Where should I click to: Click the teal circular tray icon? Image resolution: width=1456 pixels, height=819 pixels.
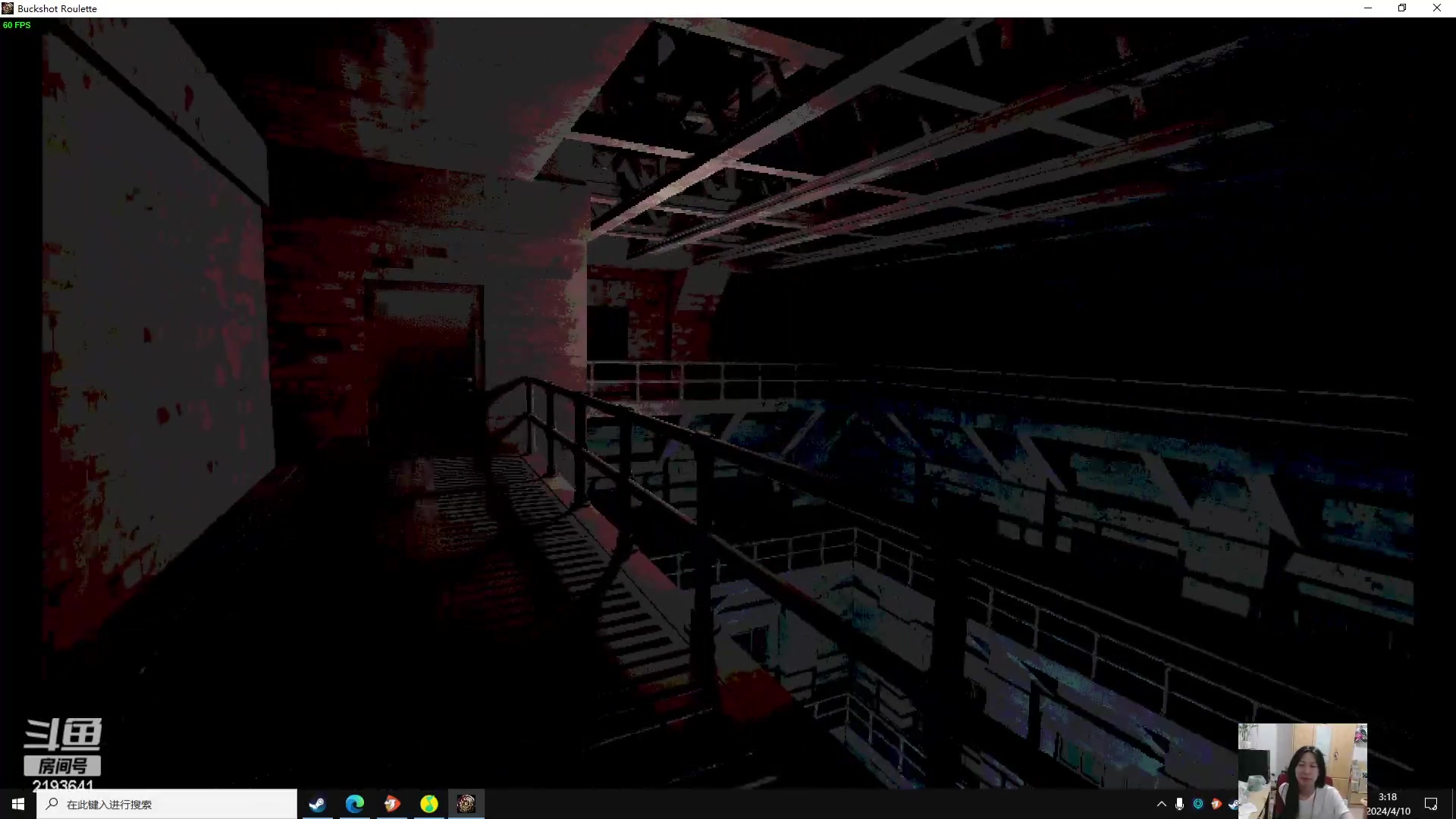1198,804
